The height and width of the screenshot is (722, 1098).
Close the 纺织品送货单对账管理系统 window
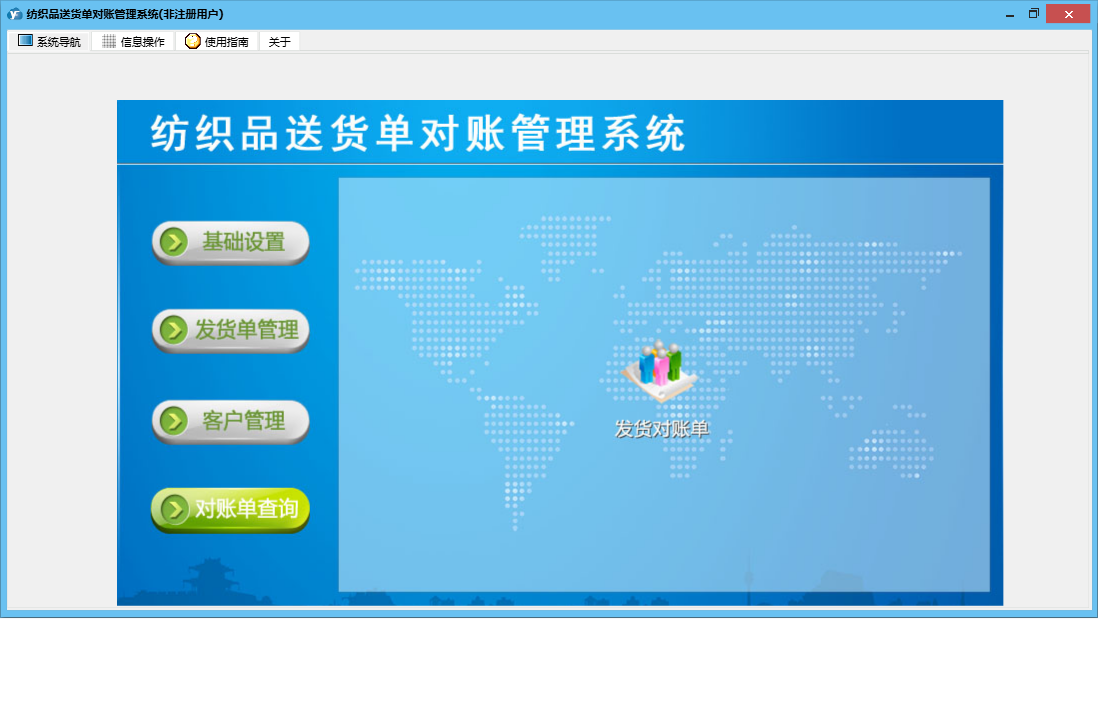[1068, 14]
